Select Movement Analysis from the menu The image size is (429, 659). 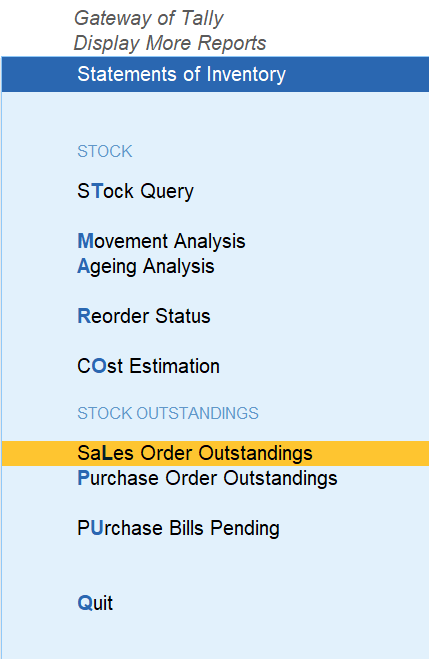tap(161, 241)
